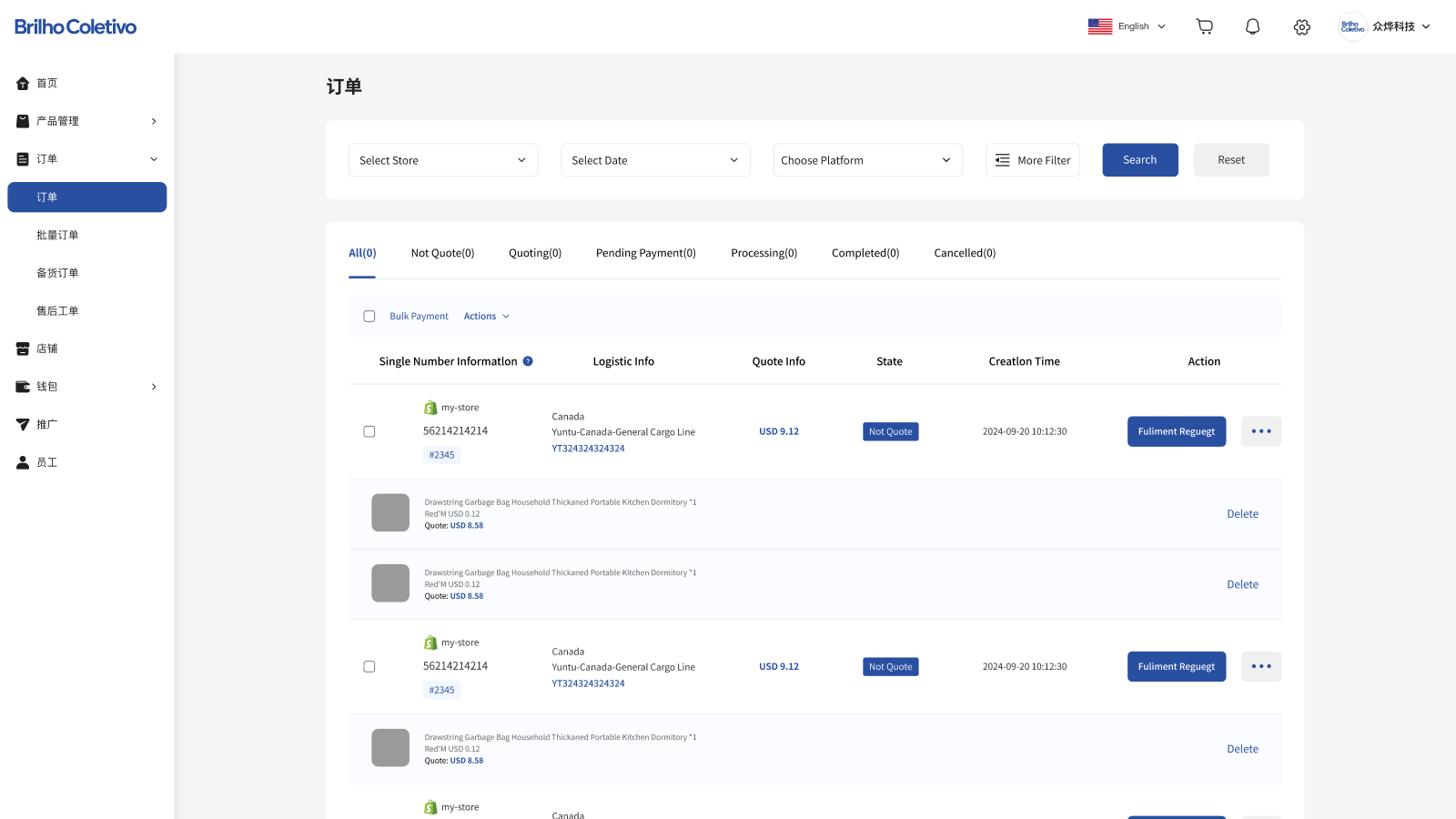This screenshot has height=819, width=1456.
Task: Click tracking number YT324324324324 in first order
Action: 588,449
